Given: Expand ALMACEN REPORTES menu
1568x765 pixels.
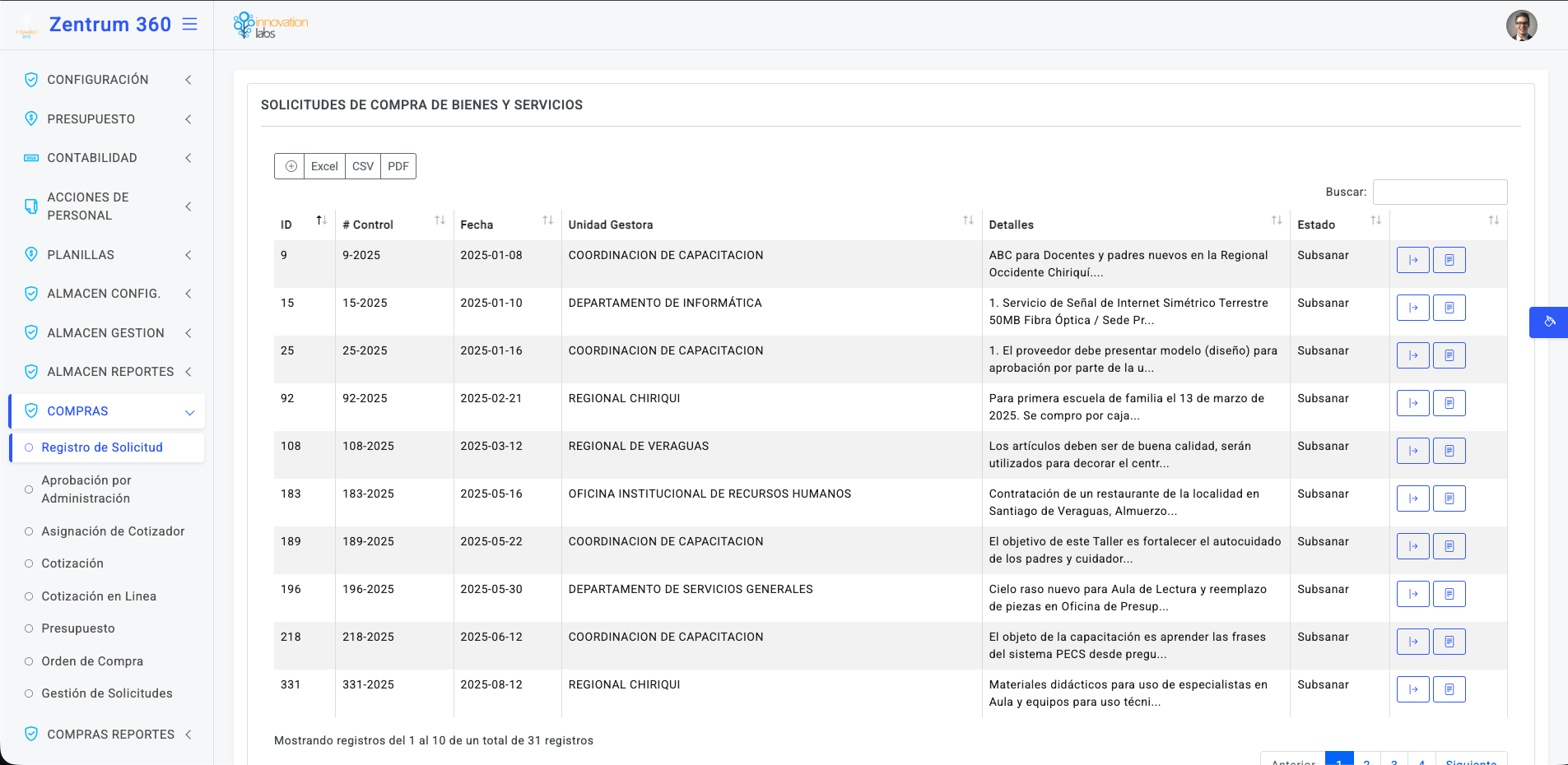Looking at the screenshot, I should click(x=107, y=372).
